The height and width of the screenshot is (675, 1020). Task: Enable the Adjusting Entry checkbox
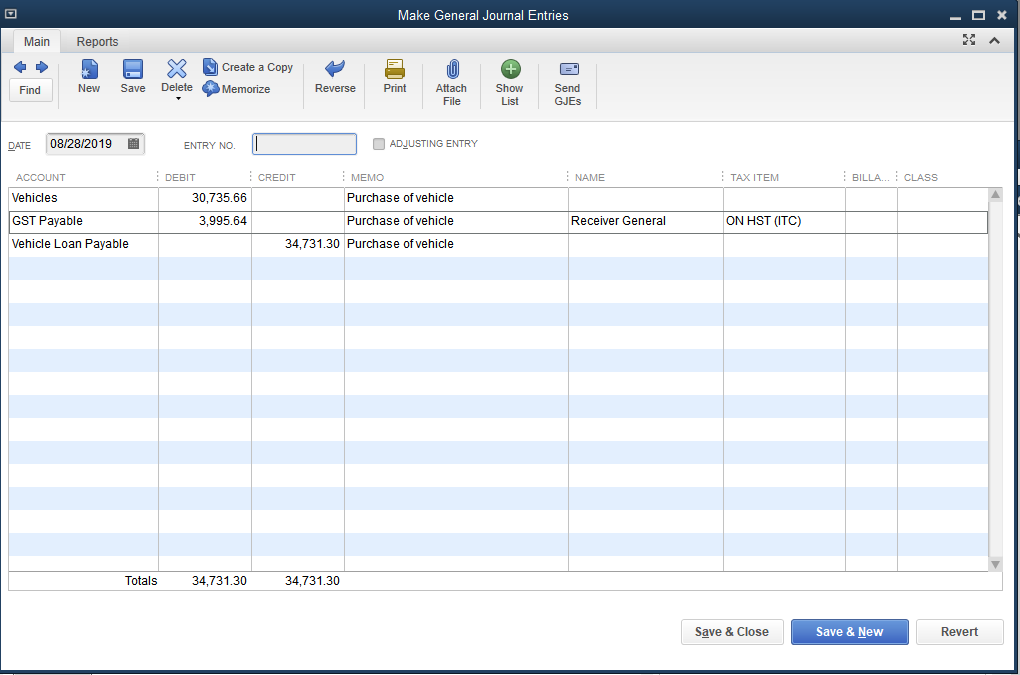pyautogui.click(x=379, y=143)
